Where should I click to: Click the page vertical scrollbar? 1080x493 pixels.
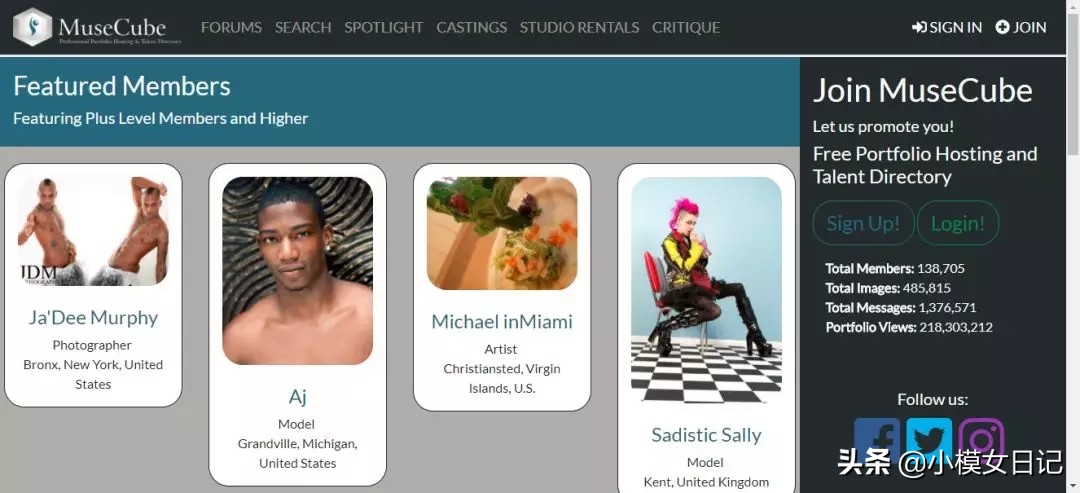[1073, 246]
